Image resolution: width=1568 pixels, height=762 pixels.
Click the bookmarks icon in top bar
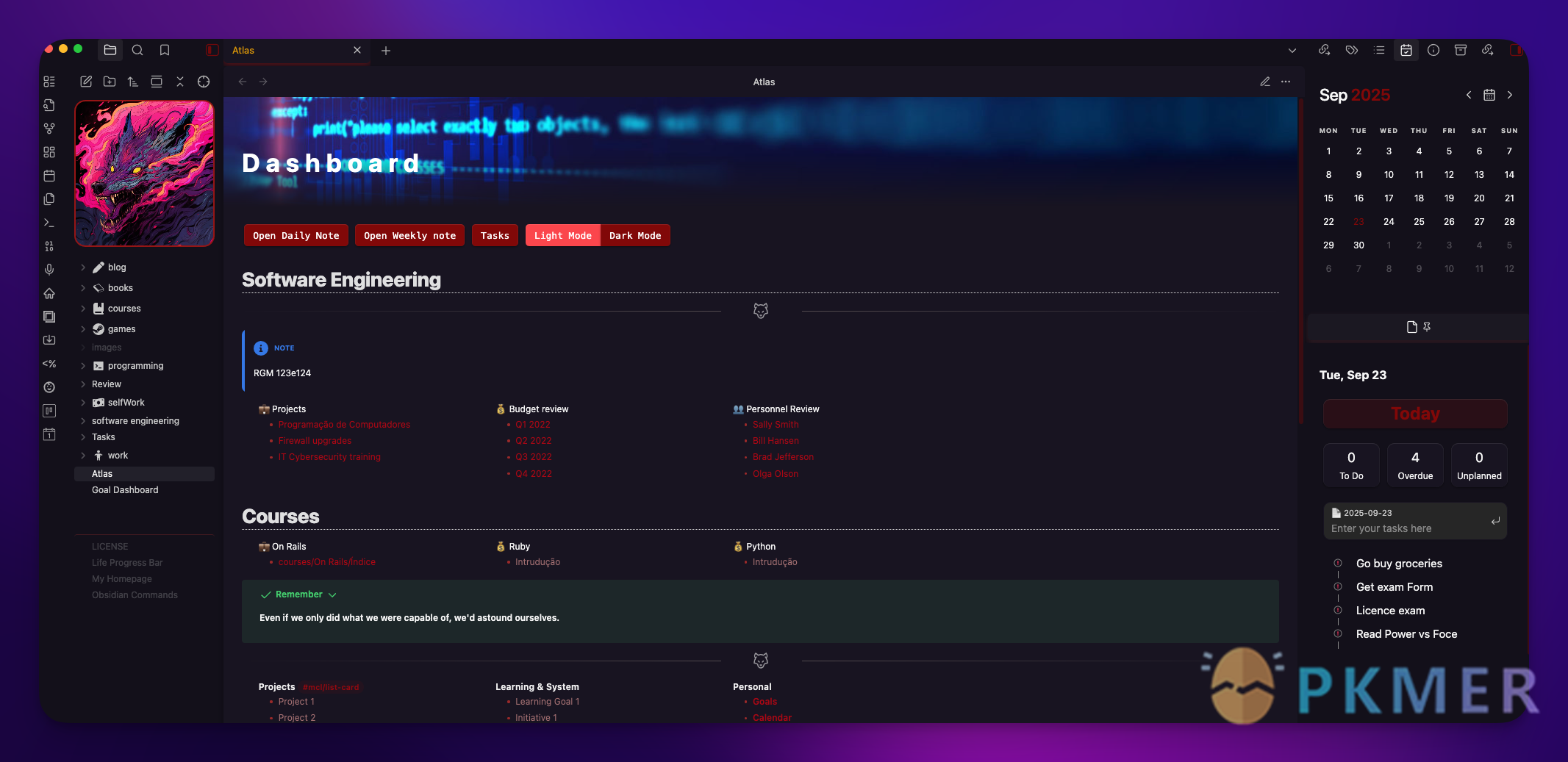click(165, 50)
